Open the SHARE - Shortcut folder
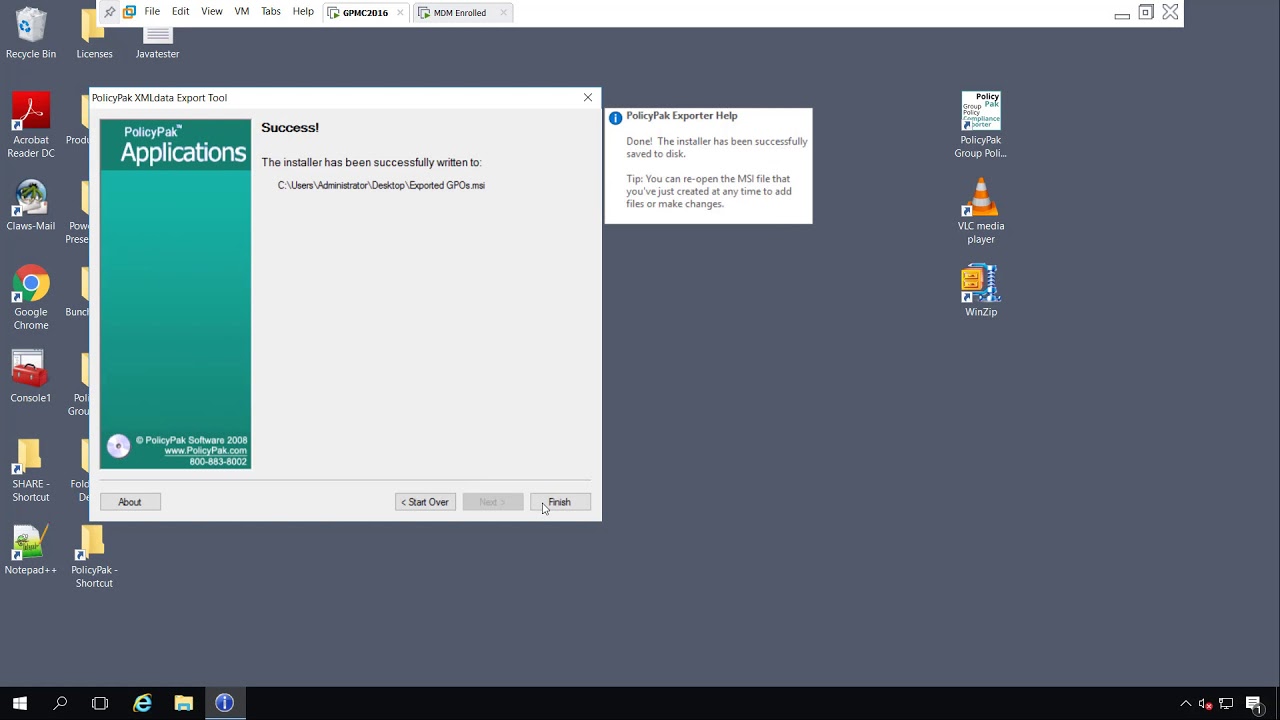The height and width of the screenshot is (720, 1280). (x=30, y=470)
